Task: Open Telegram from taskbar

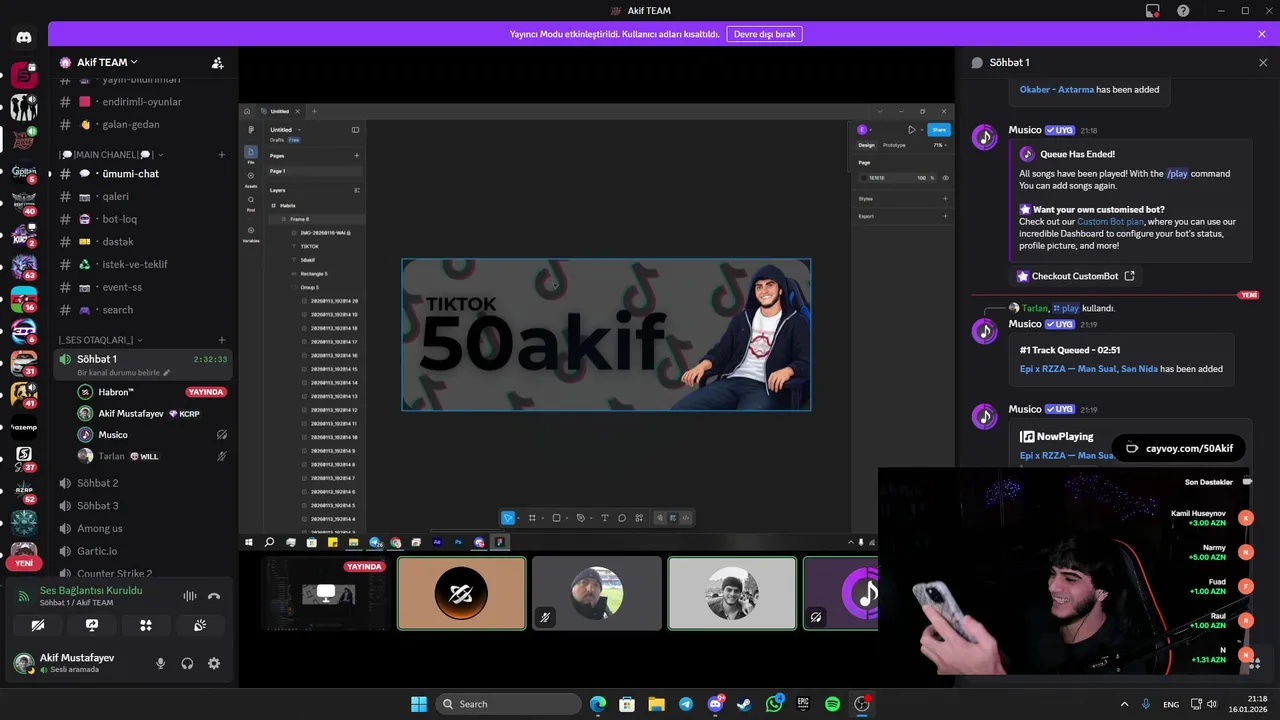Action: click(685, 704)
